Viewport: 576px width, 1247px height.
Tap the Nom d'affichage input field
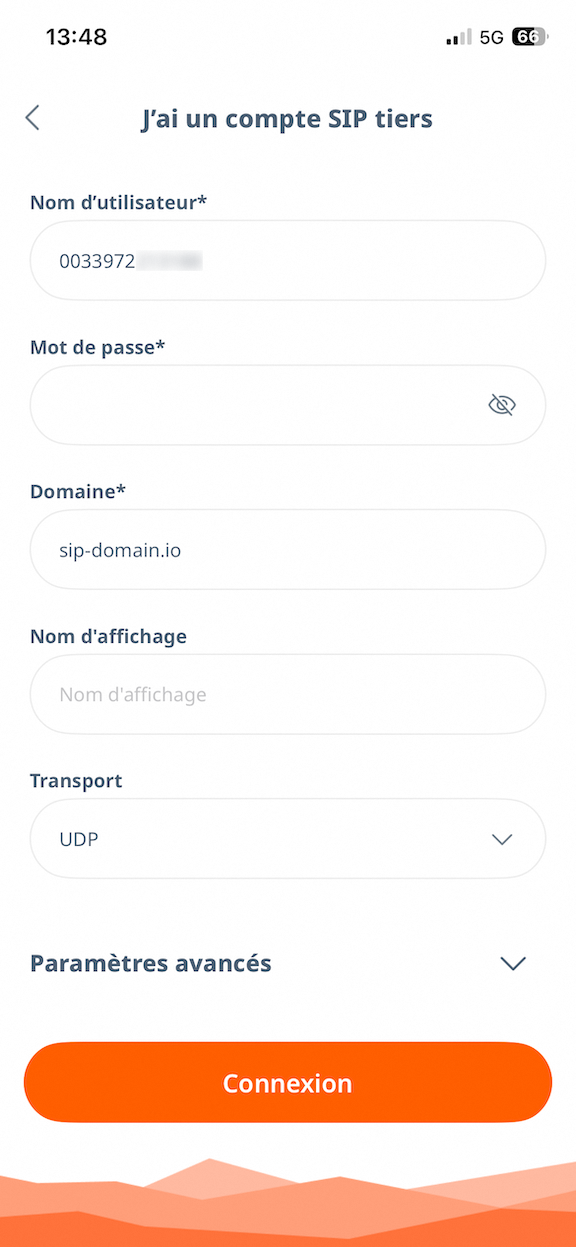click(288, 694)
